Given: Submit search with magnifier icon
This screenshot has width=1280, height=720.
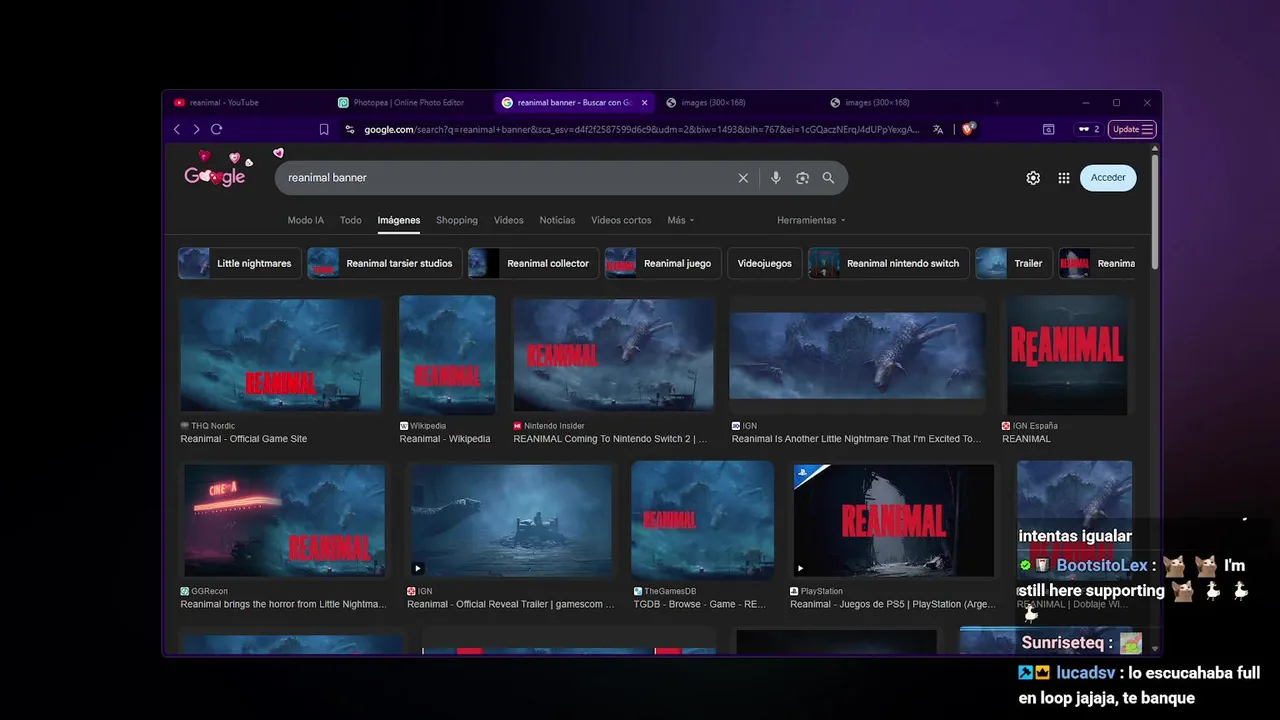Looking at the screenshot, I should [x=828, y=178].
